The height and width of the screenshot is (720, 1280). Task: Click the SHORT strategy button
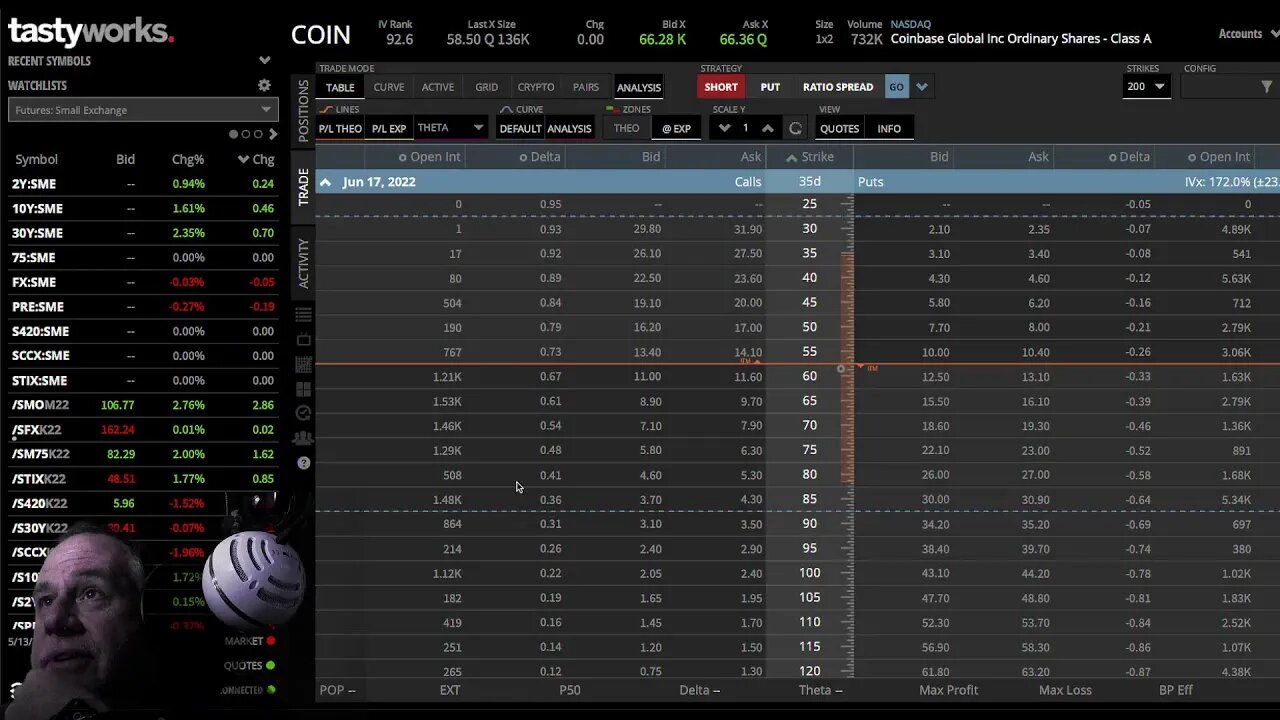click(x=720, y=87)
